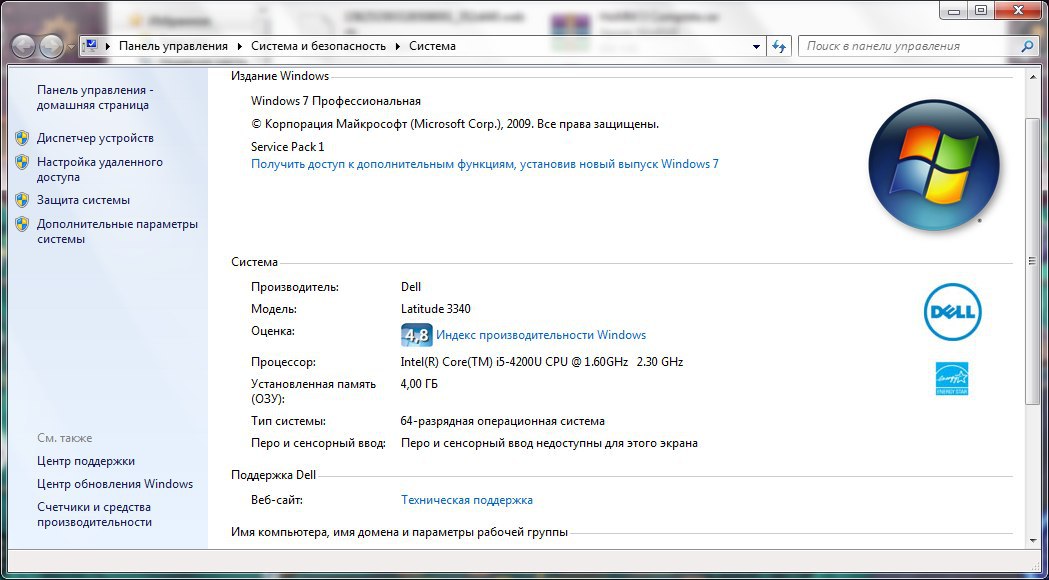Go forward with the Forward arrow button
The width and height of the screenshot is (1049, 580).
pos(52,46)
